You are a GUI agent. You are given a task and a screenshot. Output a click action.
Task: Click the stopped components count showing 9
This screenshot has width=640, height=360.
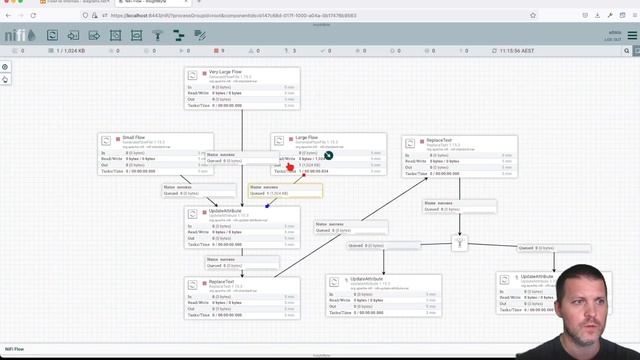[x=219, y=51]
